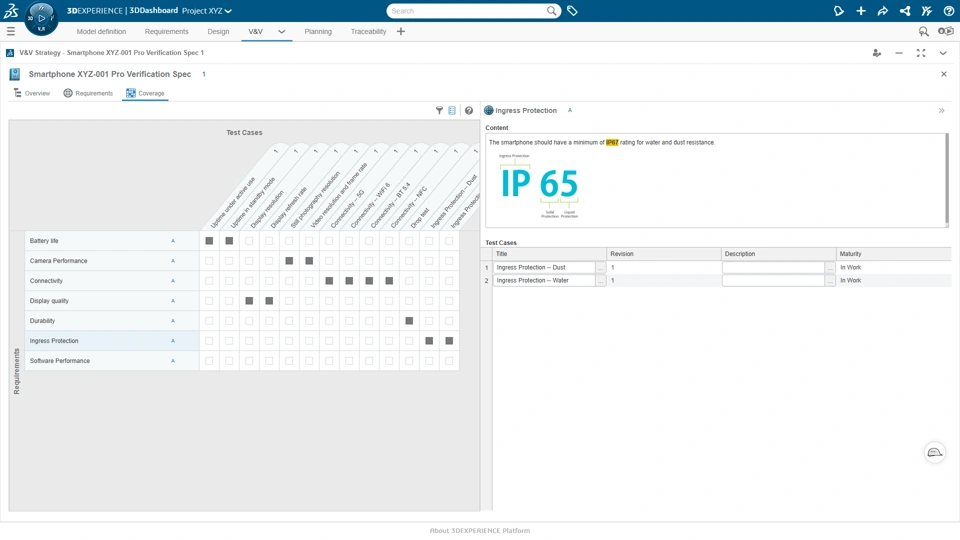960x540 pixels.
Task: Open the social network share icon
Action: click(x=905, y=10)
